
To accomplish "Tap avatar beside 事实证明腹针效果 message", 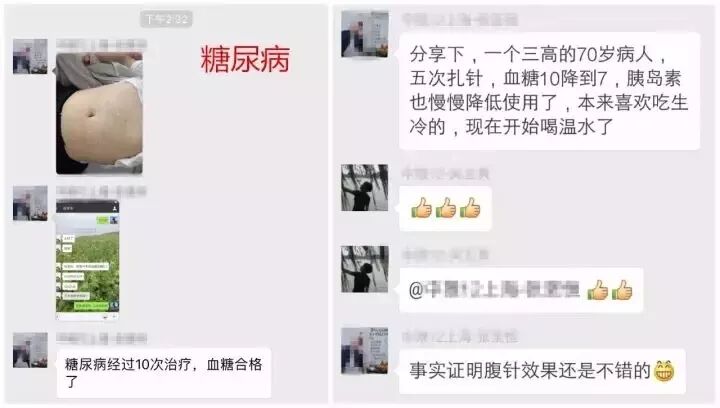I will pos(365,351).
